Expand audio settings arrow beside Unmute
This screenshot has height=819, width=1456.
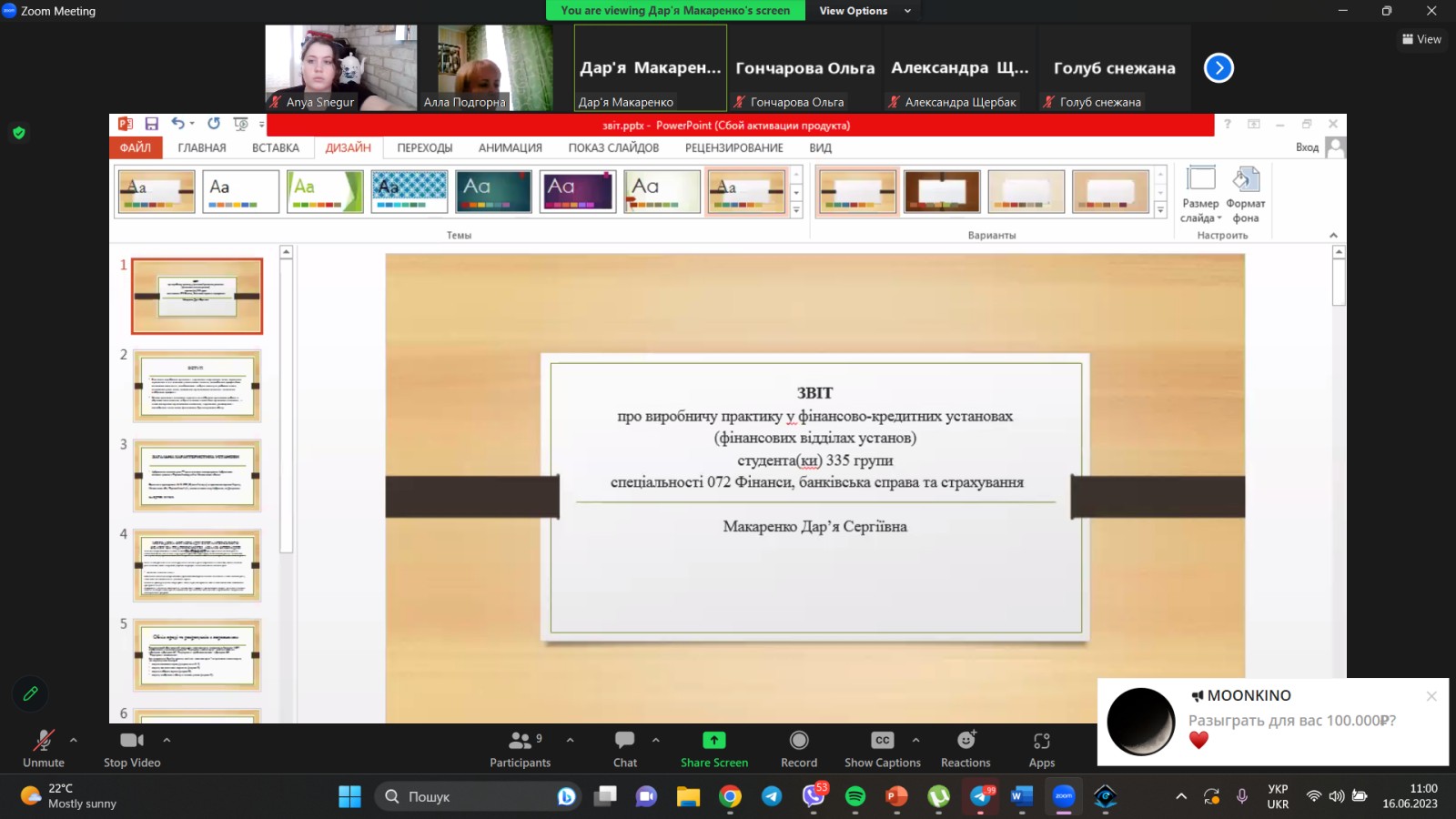point(74,740)
